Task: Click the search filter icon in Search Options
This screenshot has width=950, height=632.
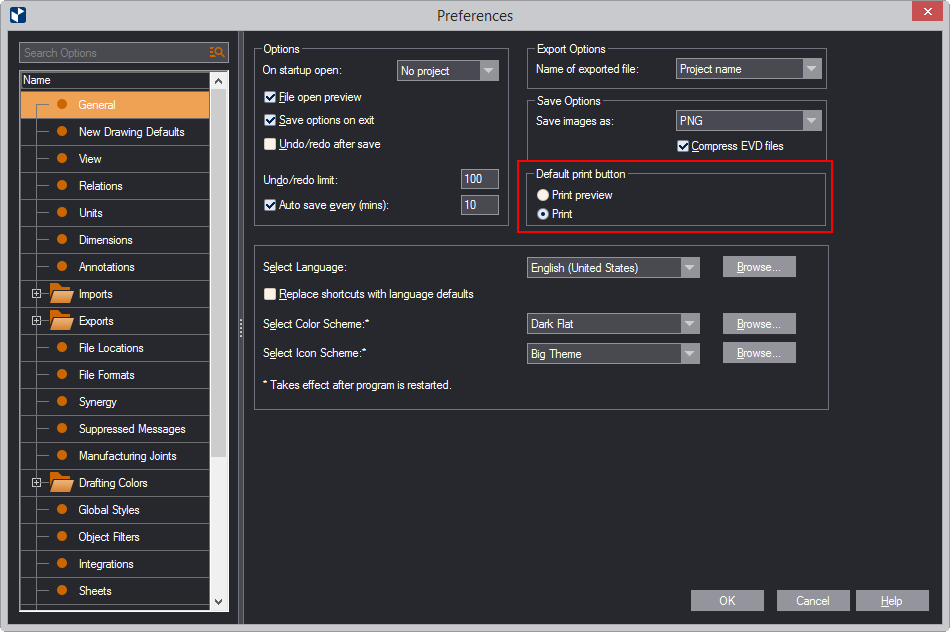Action: coord(217,53)
